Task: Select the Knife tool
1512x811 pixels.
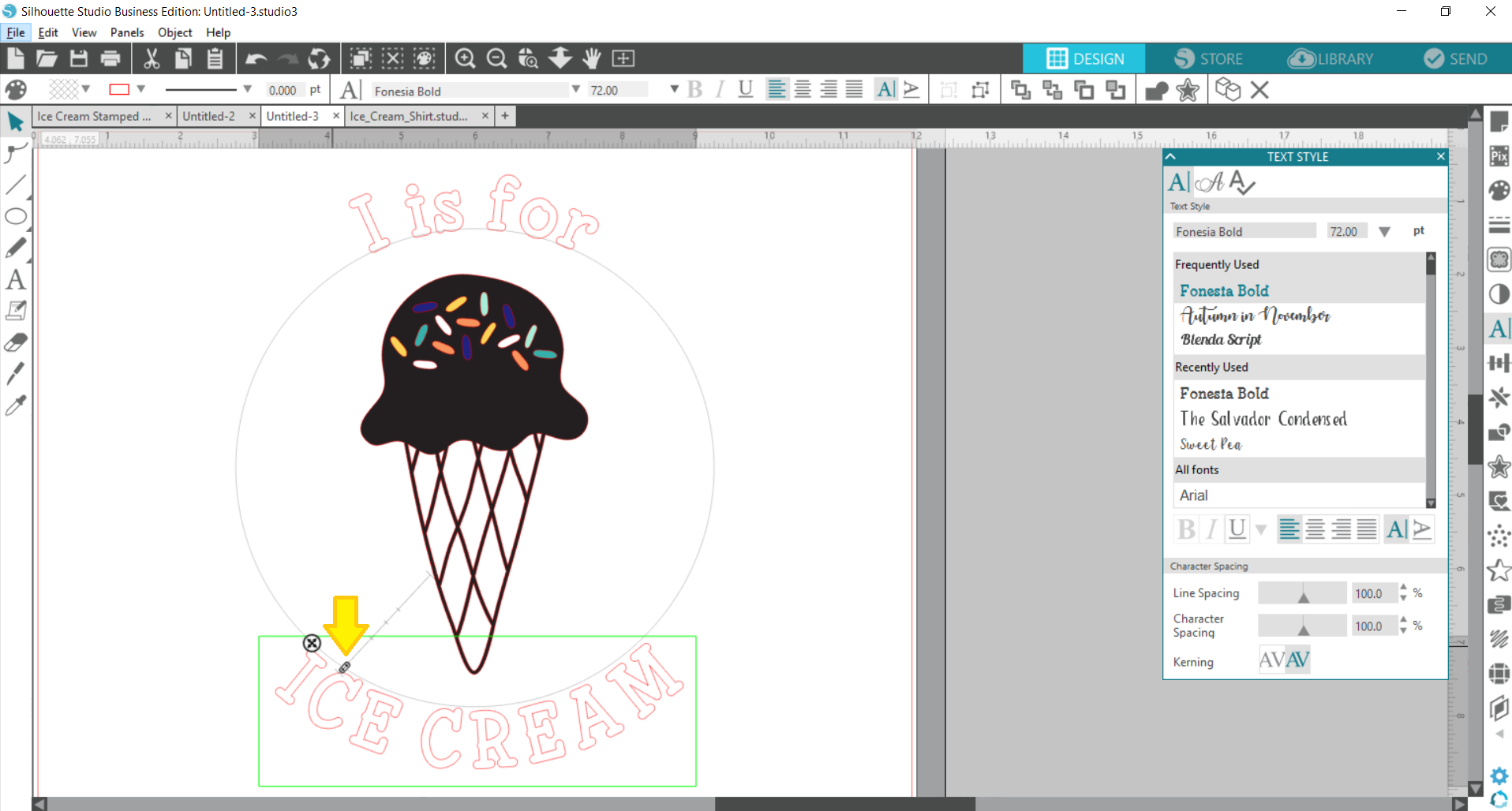Action: [x=15, y=373]
